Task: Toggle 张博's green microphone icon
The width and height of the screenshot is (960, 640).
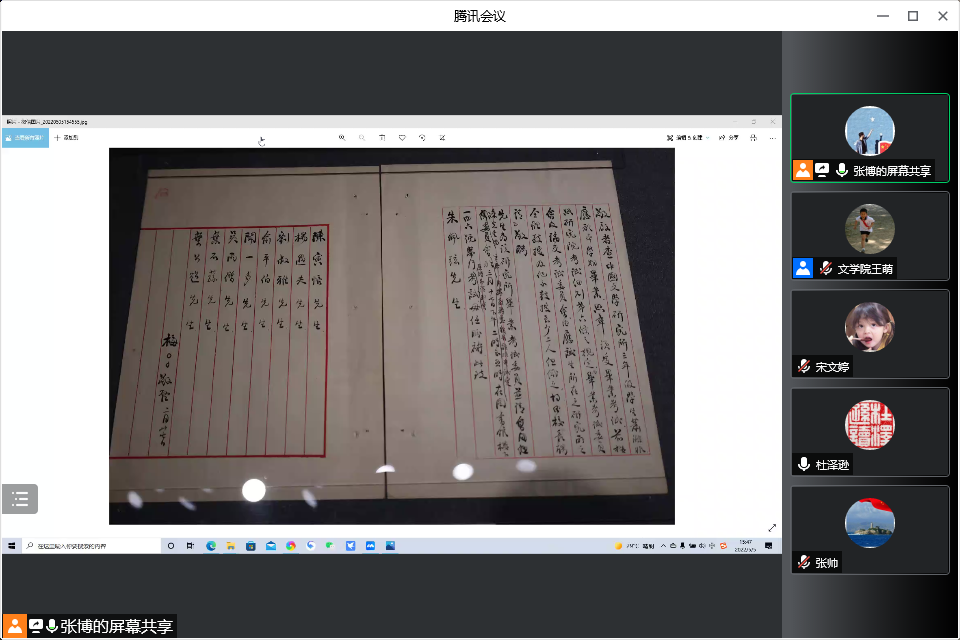Action: tap(842, 170)
